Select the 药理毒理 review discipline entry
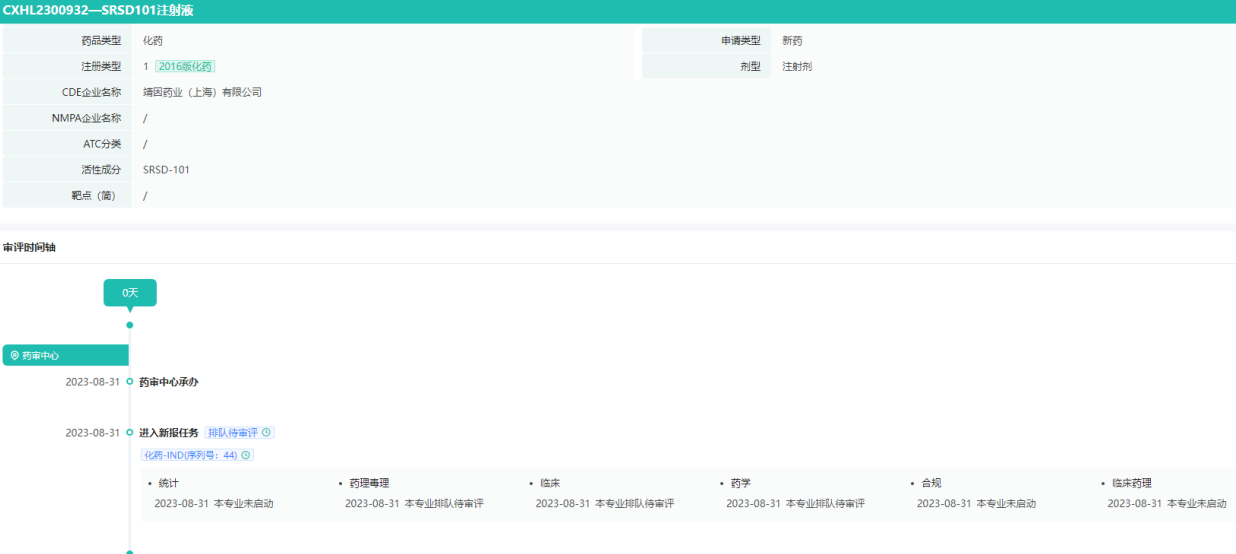Viewport: 1236px width, 554px height. 369,483
